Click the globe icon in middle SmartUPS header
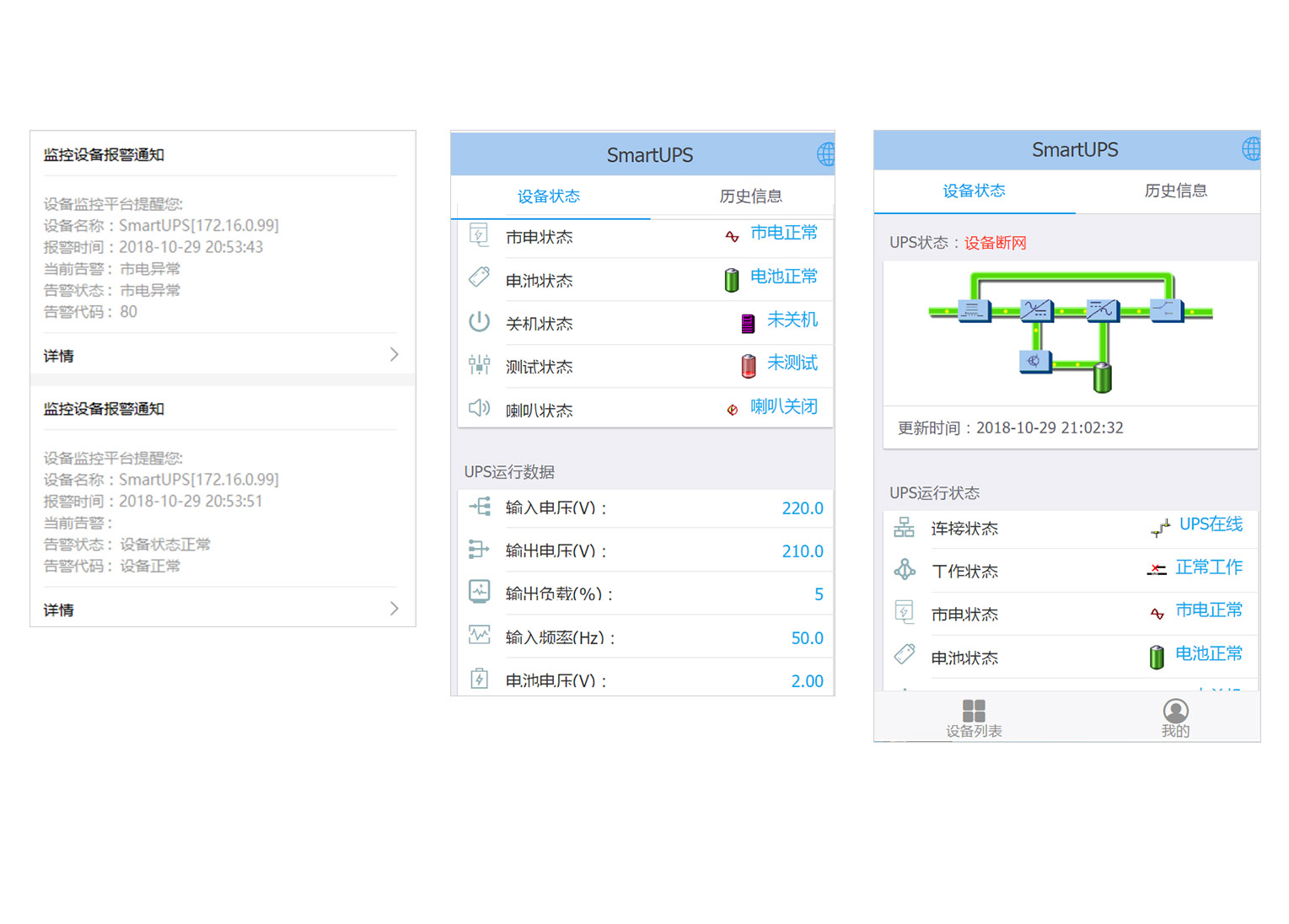Image resolution: width=1289 pixels, height=924 pixels. [826, 154]
